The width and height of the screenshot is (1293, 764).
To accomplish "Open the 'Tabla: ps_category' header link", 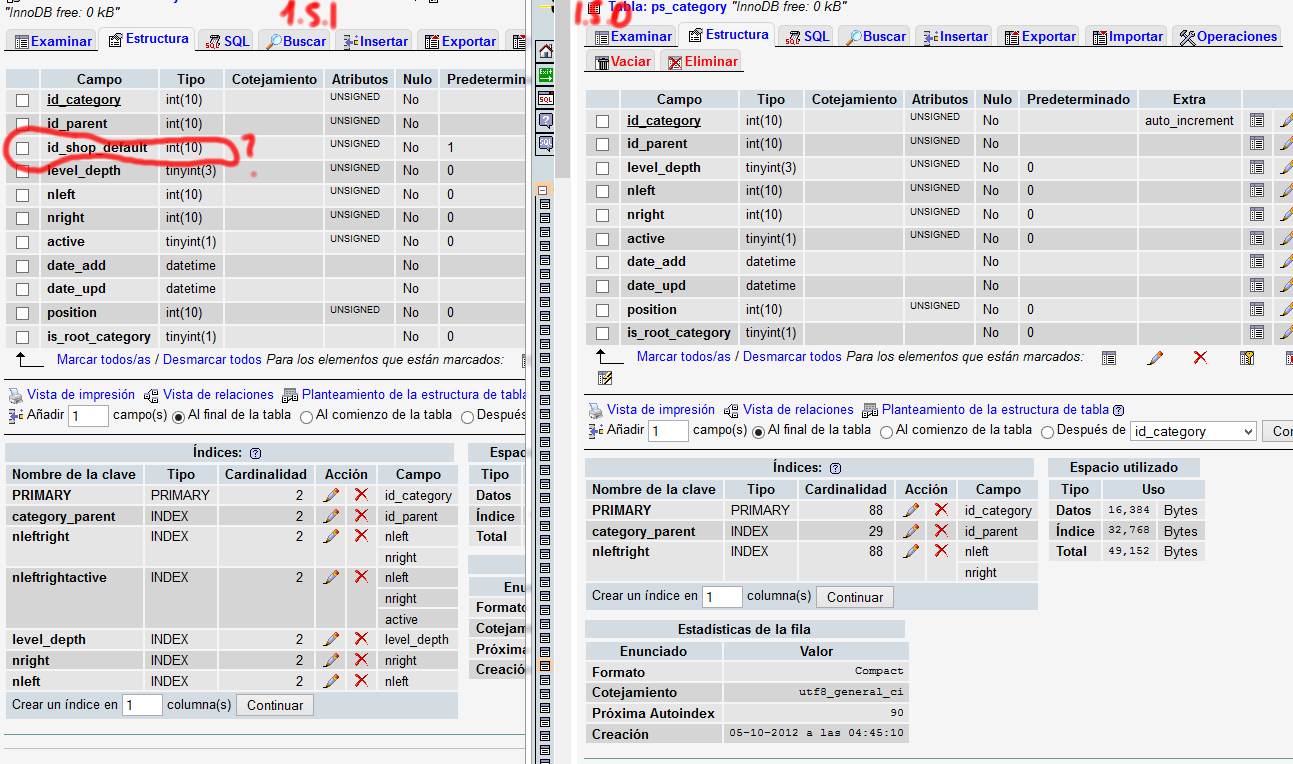I will [667, 7].
